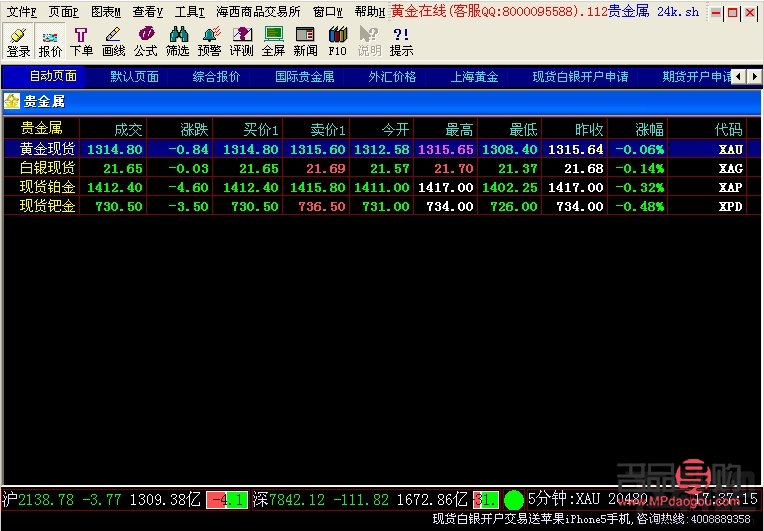Click the 评测 evaluation icon
The width and height of the screenshot is (764, 531).
[x=242, y=42]
